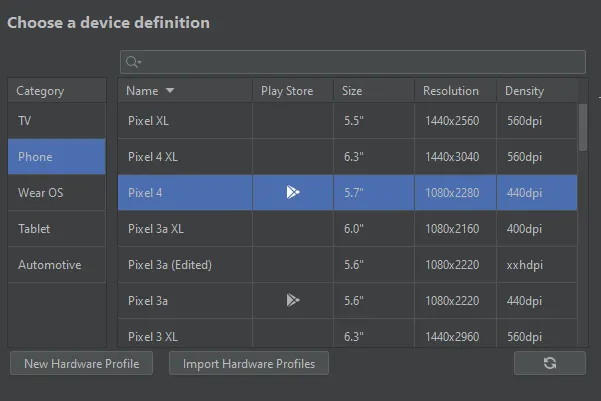The image size is (601, 401).
Task: Click the Name column sort arrow
Action: pyautogui.click(x=170, y=91)
